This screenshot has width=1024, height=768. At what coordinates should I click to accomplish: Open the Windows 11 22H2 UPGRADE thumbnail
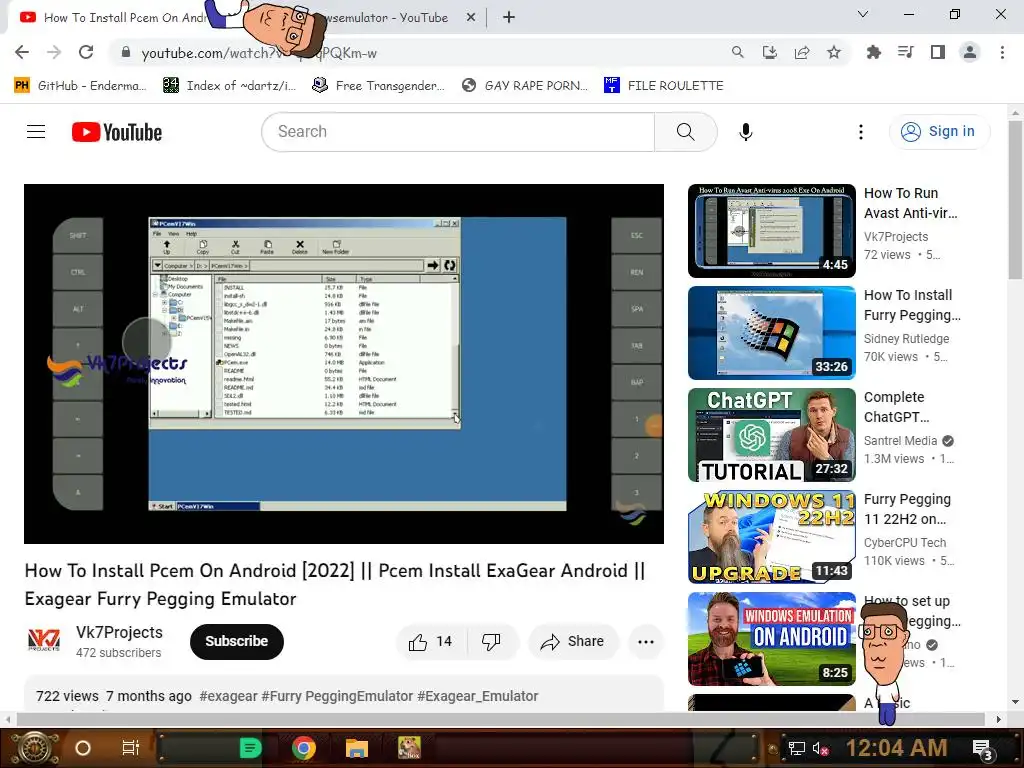[x=772, y=537]
